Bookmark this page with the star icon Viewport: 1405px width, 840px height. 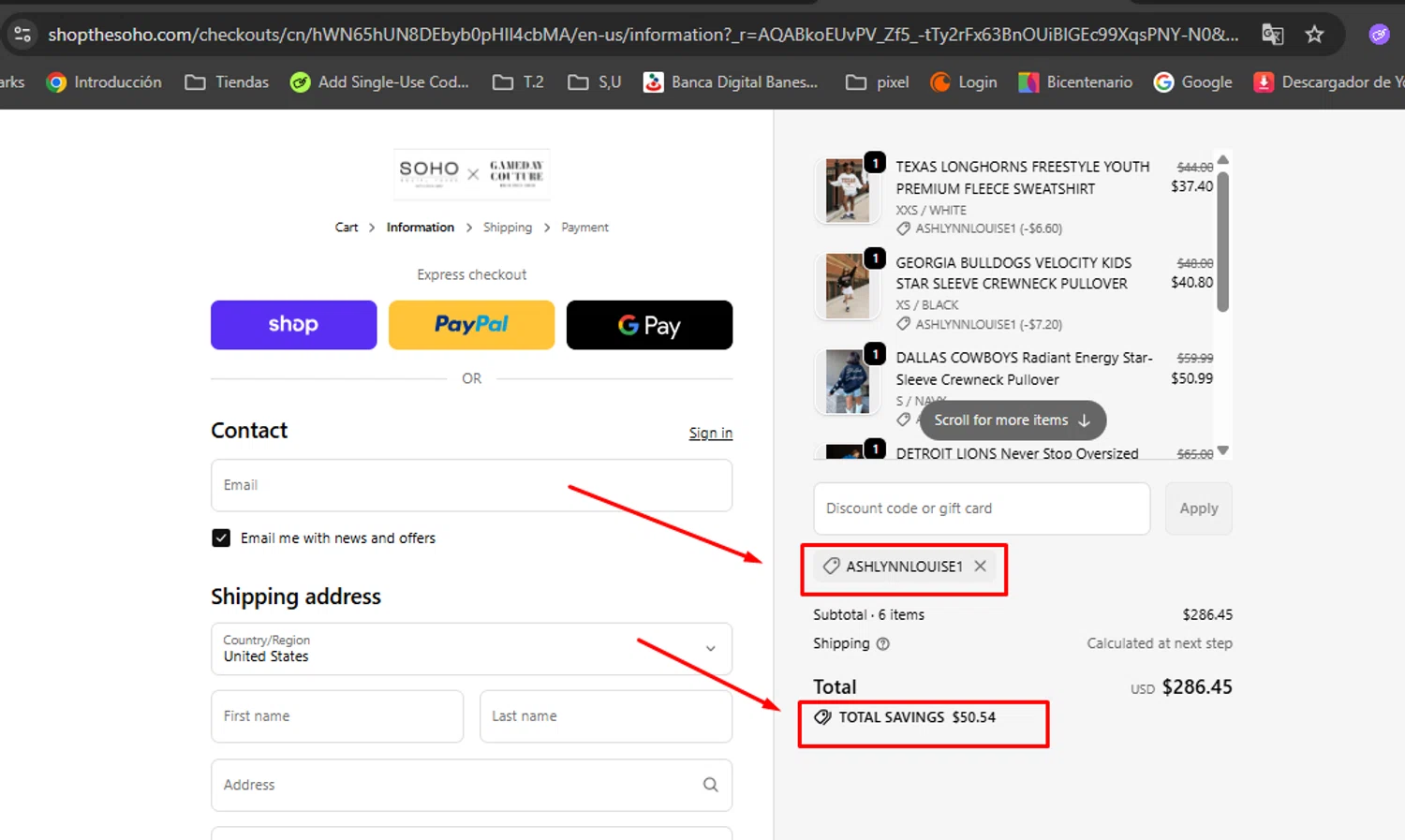click(1314, 35)
